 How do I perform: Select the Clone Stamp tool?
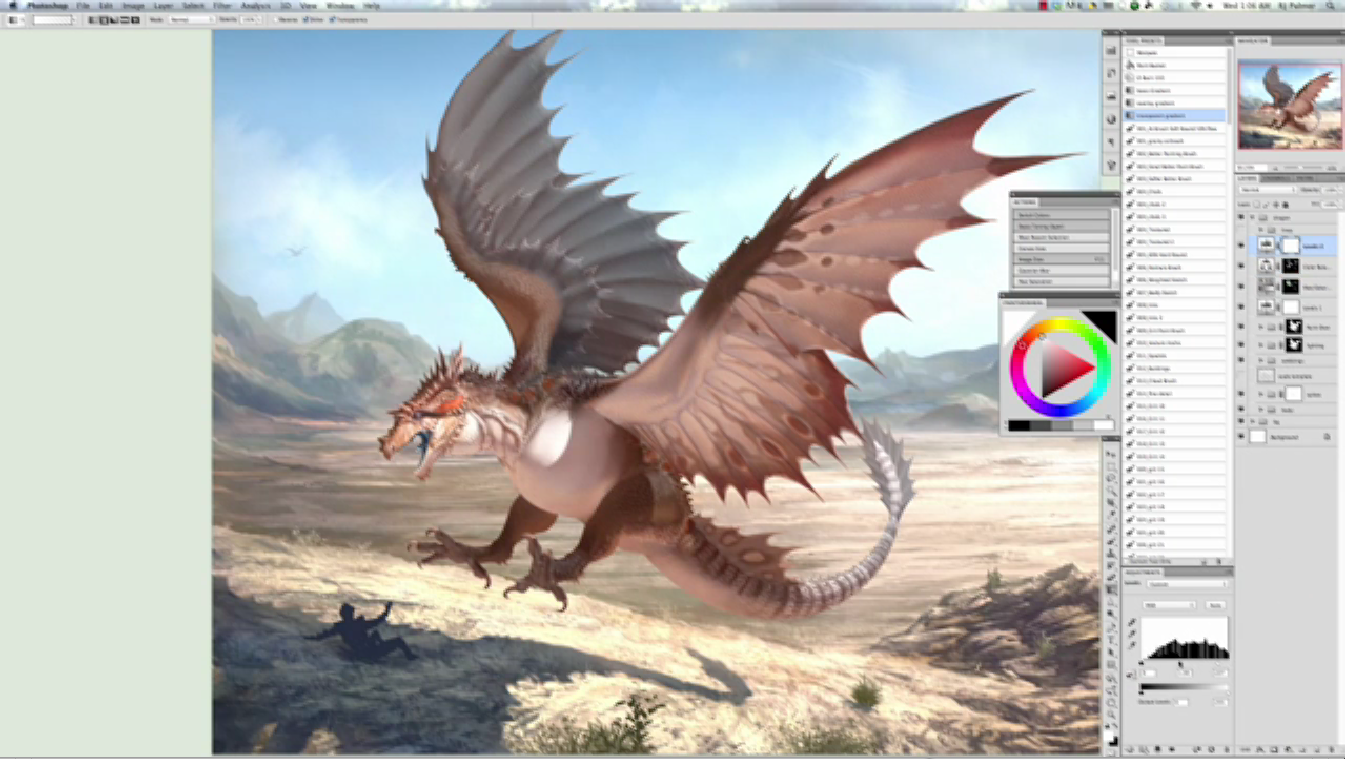(x=1112, y=553)
